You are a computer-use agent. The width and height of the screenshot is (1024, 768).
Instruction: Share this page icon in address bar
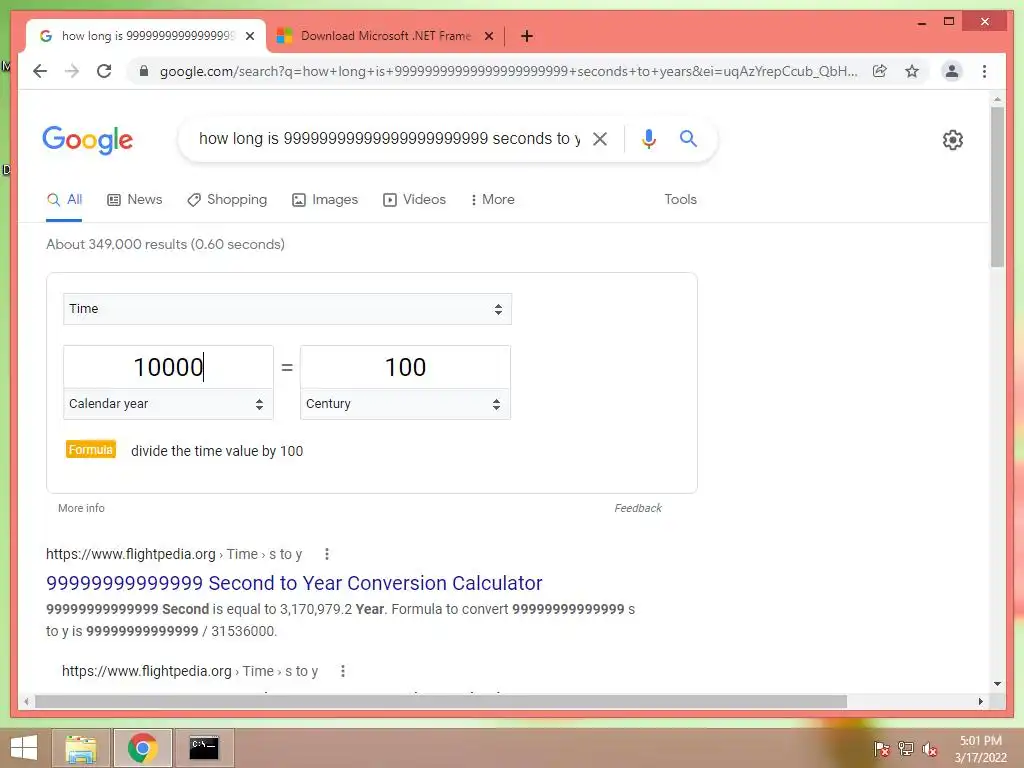[x=880, y=71]
